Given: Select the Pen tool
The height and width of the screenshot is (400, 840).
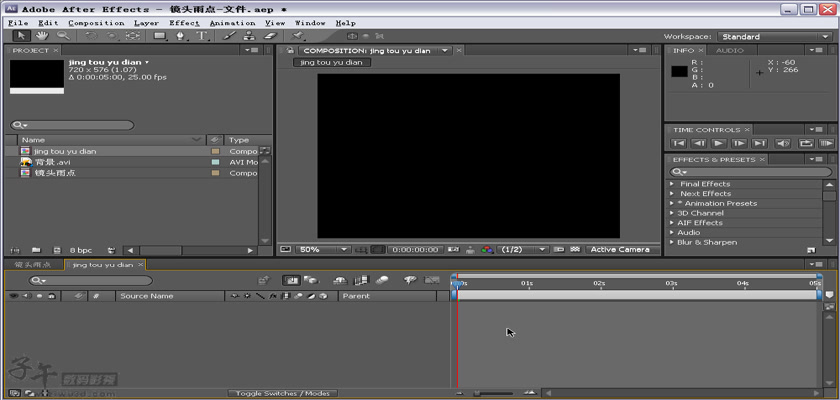Looking at the screenshot, I should point(181,36).
